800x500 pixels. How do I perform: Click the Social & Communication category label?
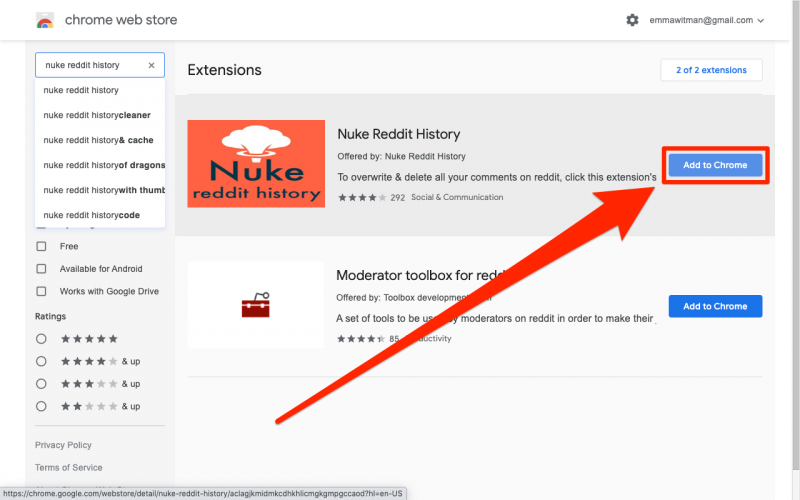(x=457, y=197)
